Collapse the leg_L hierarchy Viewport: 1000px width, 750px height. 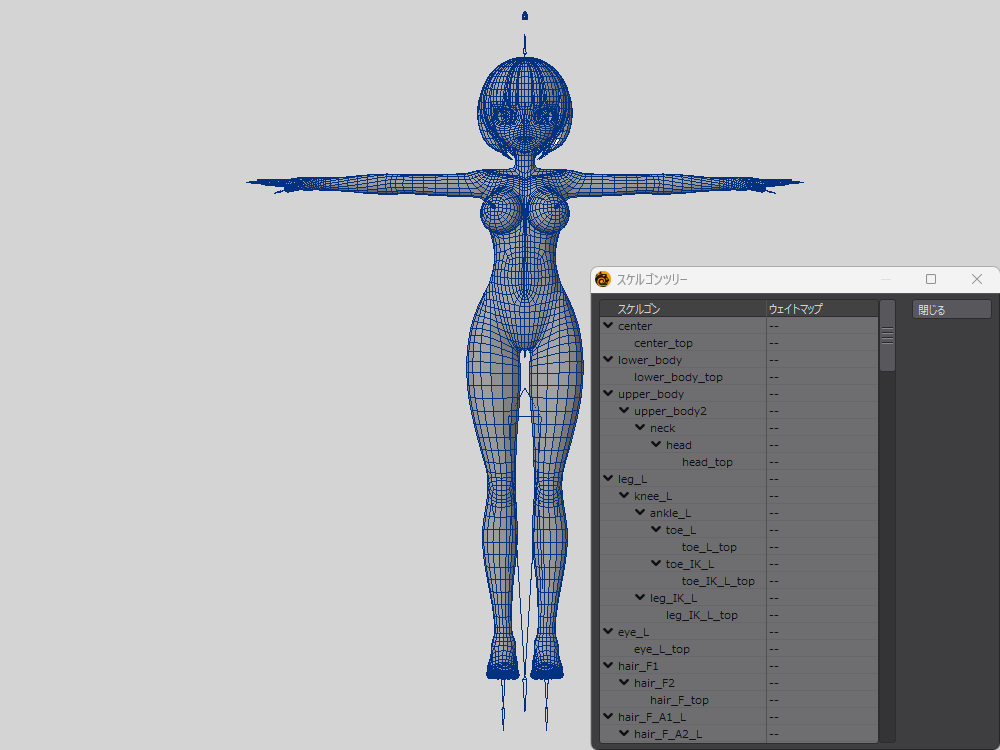[x=608, y=479]
